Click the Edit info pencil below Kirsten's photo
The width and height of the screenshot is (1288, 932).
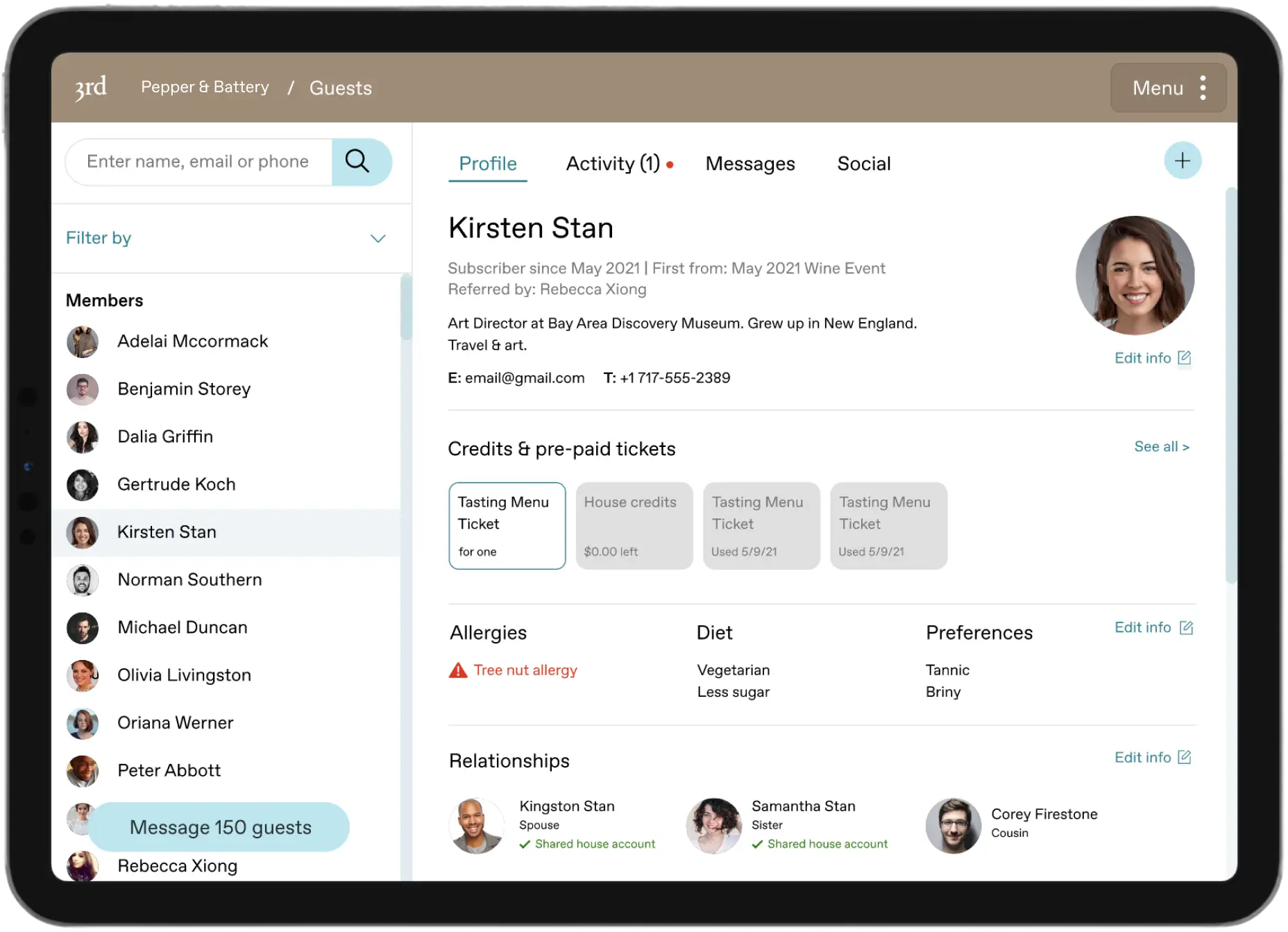click(1185, 357)
